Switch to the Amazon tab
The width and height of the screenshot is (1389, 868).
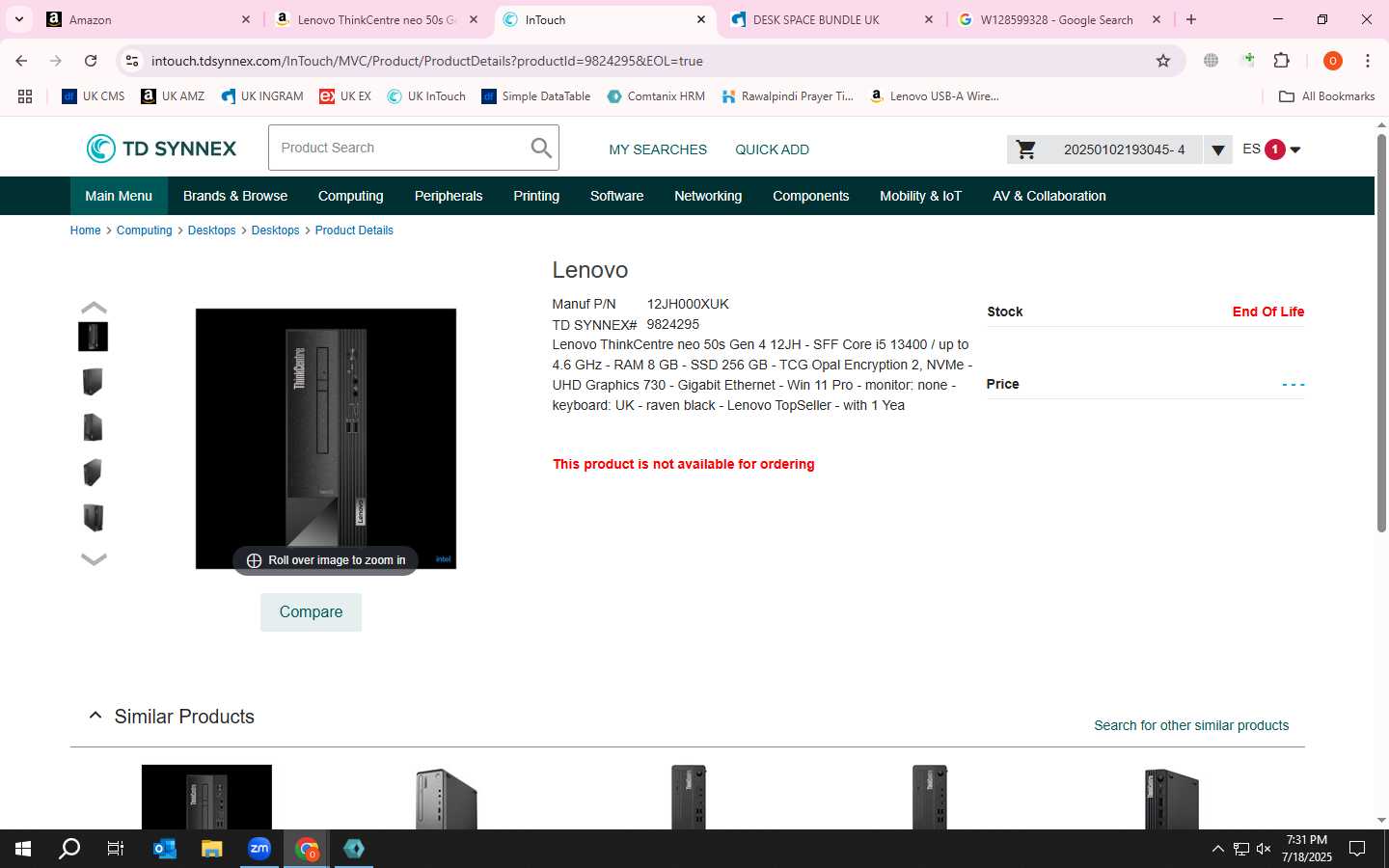(148, 19)
